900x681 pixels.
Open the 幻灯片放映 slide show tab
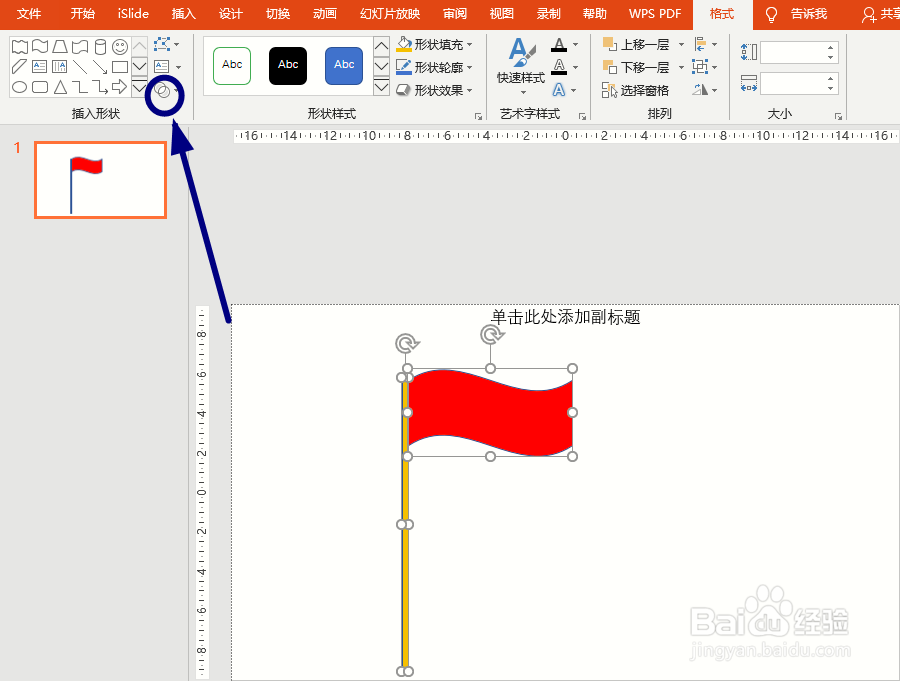pos(390,14)
